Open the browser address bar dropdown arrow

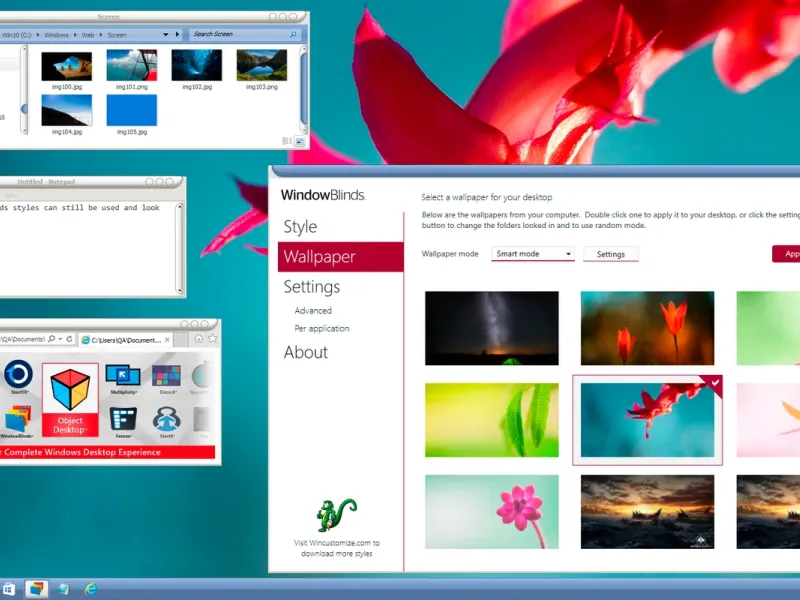[60, 339]
